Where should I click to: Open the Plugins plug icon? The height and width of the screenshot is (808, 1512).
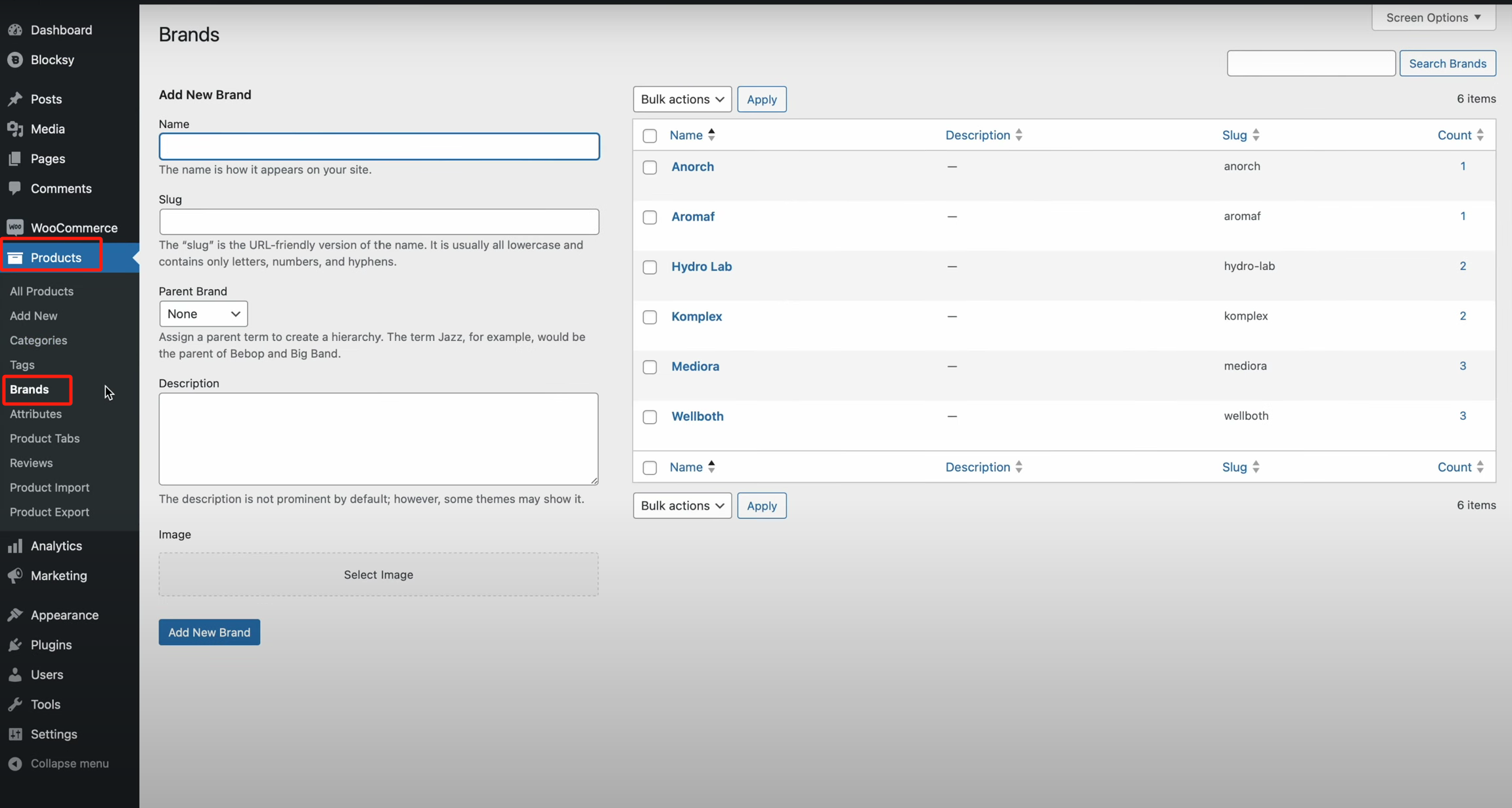tap(15, 645)
